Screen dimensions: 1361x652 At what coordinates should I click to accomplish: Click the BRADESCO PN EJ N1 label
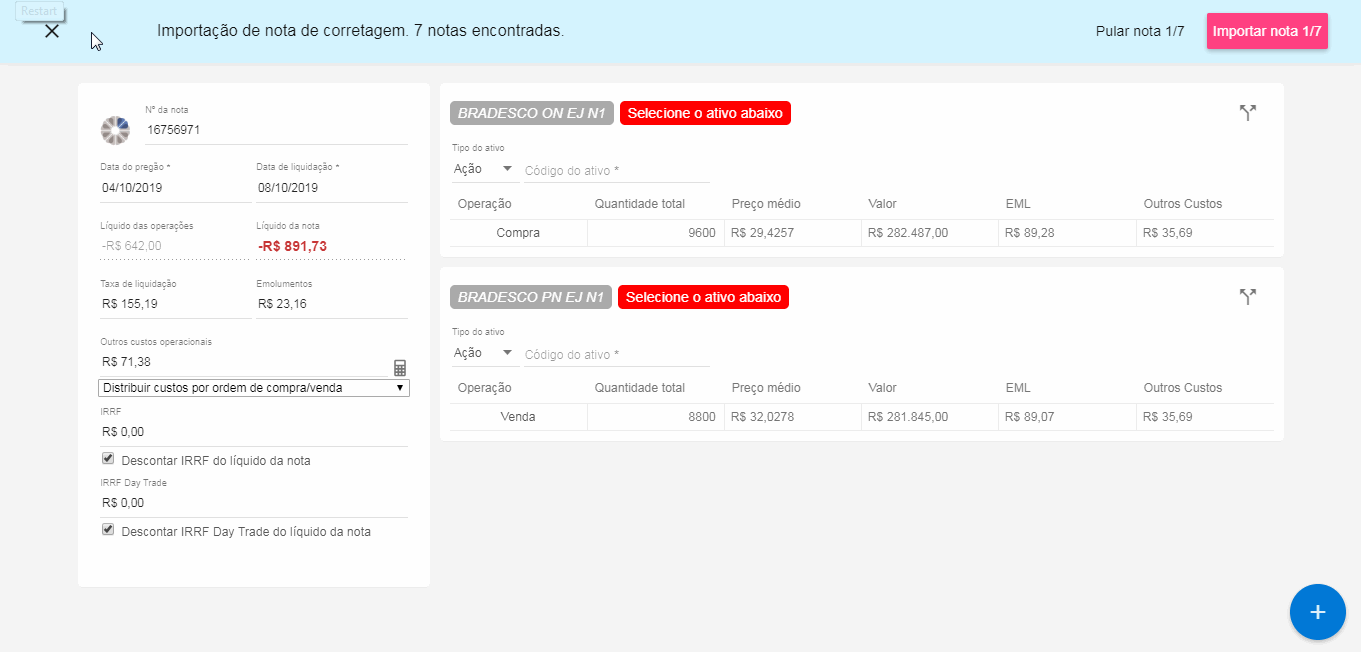(531, 297)
